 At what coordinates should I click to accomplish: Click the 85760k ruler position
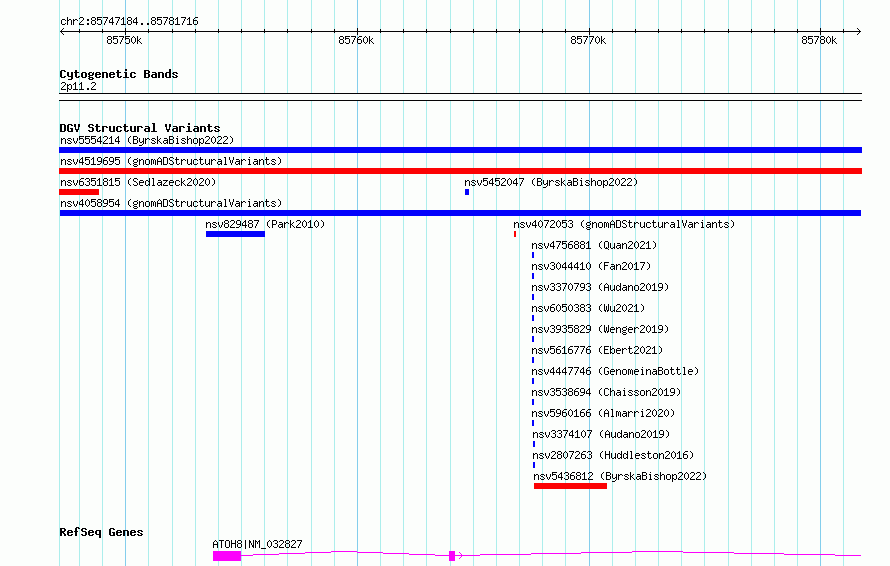(x=356, y=40)
